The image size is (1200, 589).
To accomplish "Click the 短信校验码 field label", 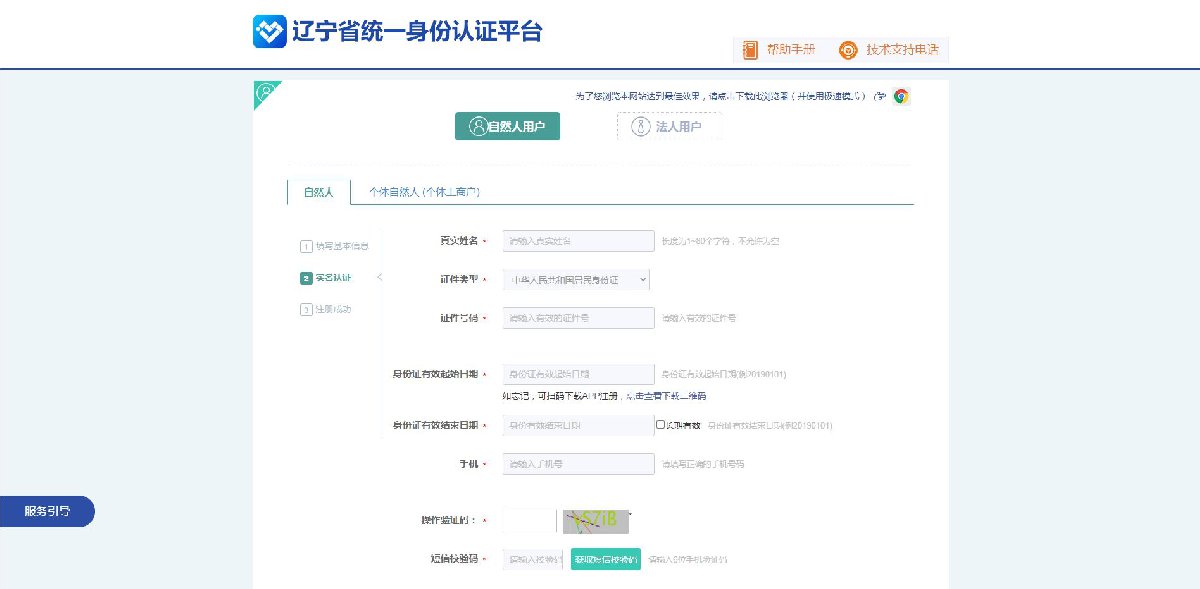I will click(453, 559).
